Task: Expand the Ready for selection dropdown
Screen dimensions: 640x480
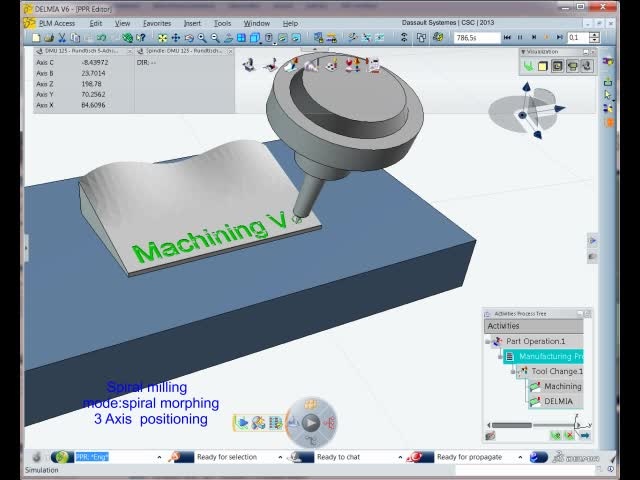Action: point(280,457)
